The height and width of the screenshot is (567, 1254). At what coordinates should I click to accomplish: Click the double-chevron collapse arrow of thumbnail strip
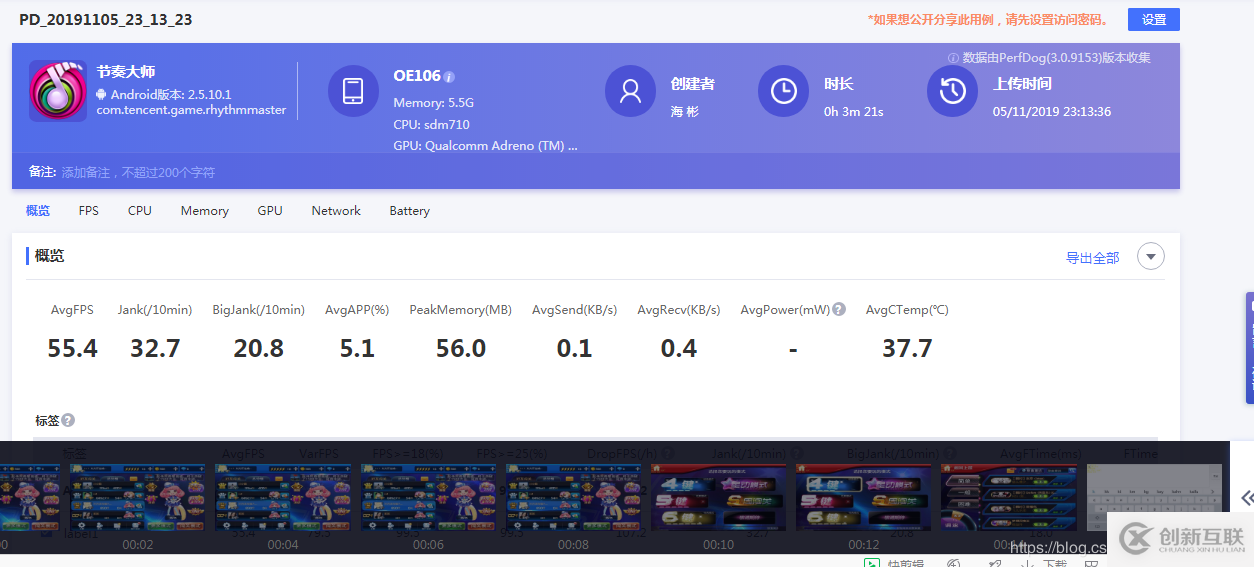1246,498
